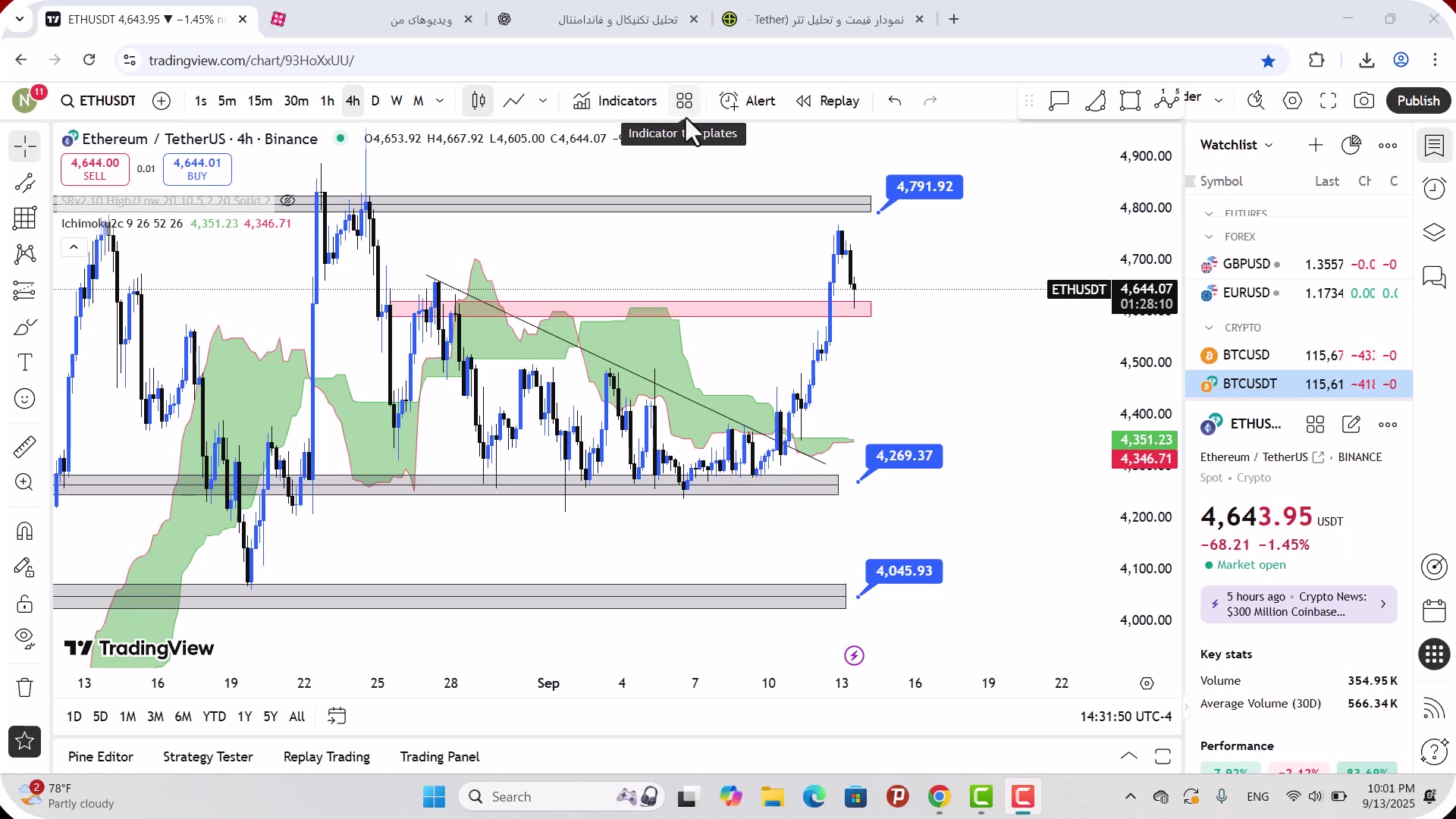Viewport: 1456px width, 819px height.
Task: Toggle visibility of the SRv2 indicator
Action: click(x=287, y=201)
